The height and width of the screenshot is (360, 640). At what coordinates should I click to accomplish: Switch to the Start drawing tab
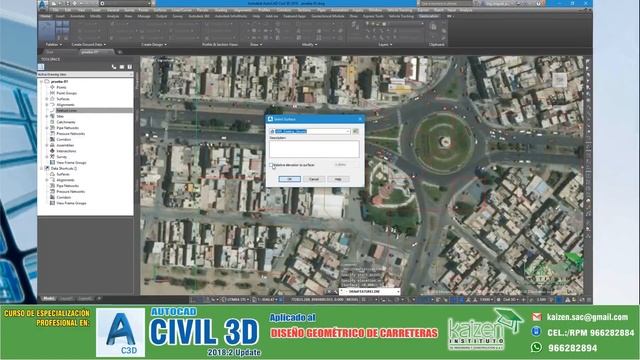50,52
